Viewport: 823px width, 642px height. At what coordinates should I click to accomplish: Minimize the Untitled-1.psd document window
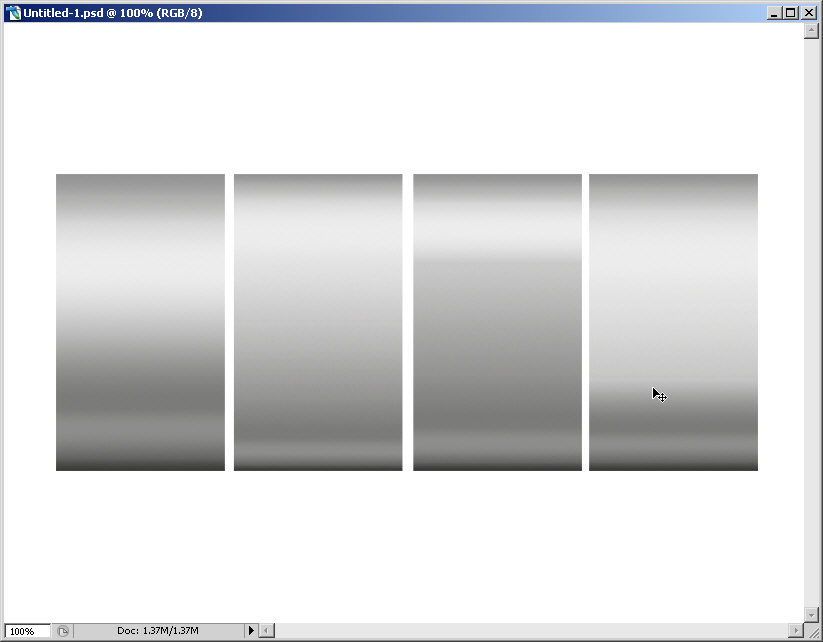(x=773, y=13)
